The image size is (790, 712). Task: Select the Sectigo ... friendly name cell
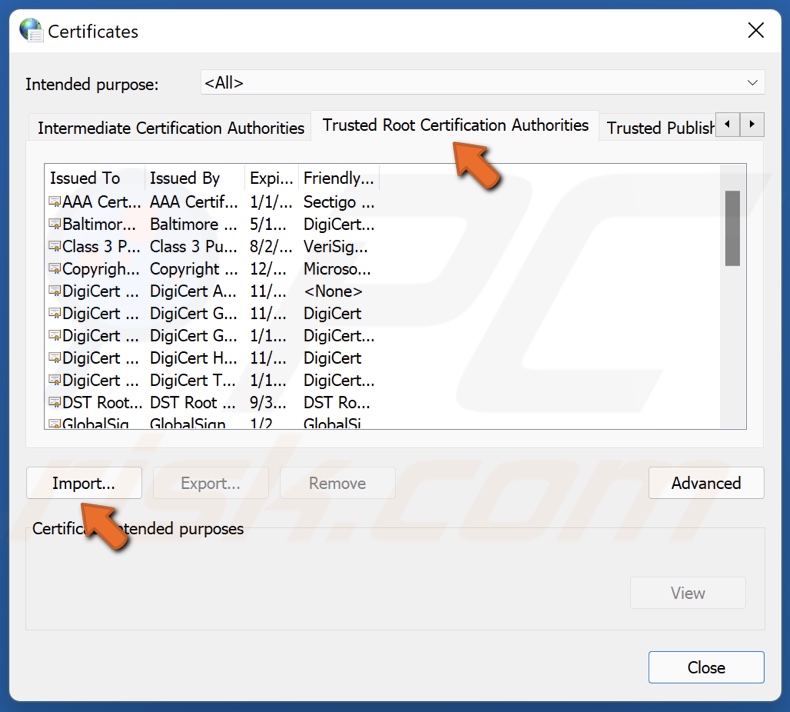pos(339,202)
